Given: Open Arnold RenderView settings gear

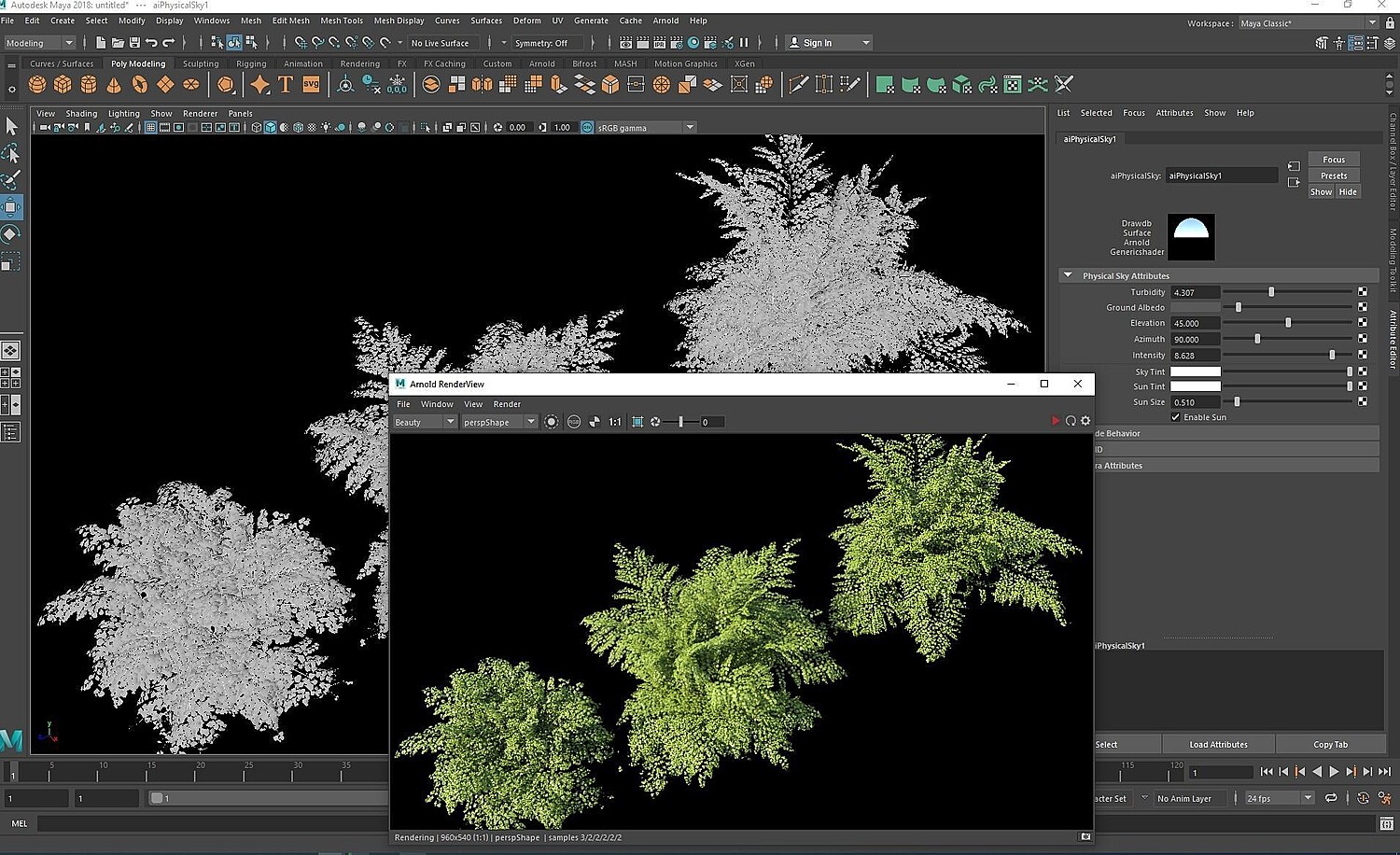Looking at the screenshot, I should [x=1085, y=422].
